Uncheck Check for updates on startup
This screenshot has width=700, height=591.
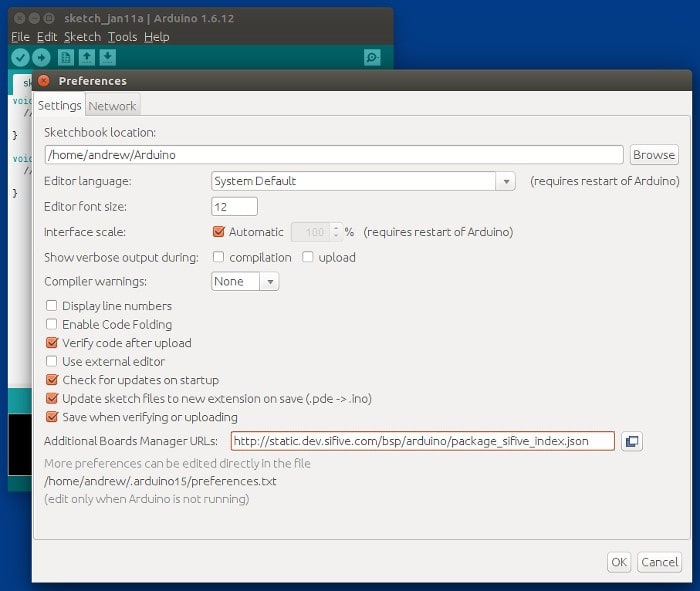(52, 380)
